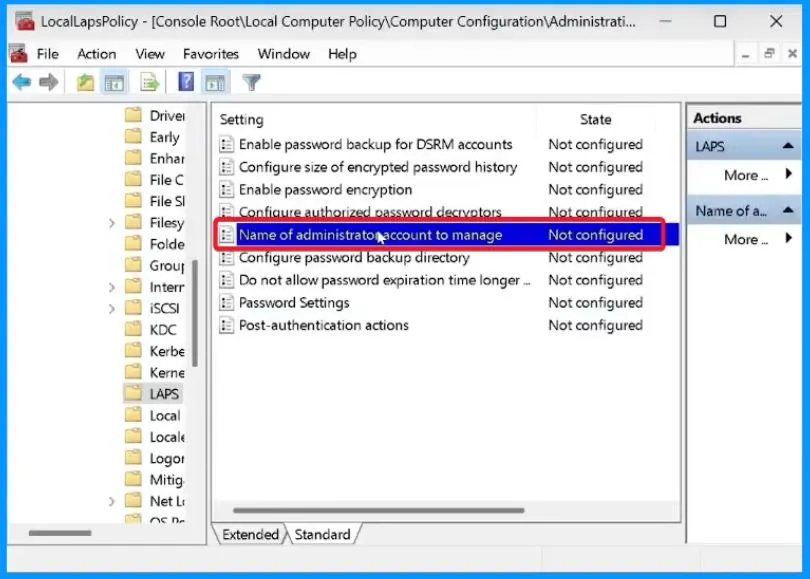Viewport: 810px width, 579px height.
Task: Click policy icon for Password Settings
Action: (226, 302)
